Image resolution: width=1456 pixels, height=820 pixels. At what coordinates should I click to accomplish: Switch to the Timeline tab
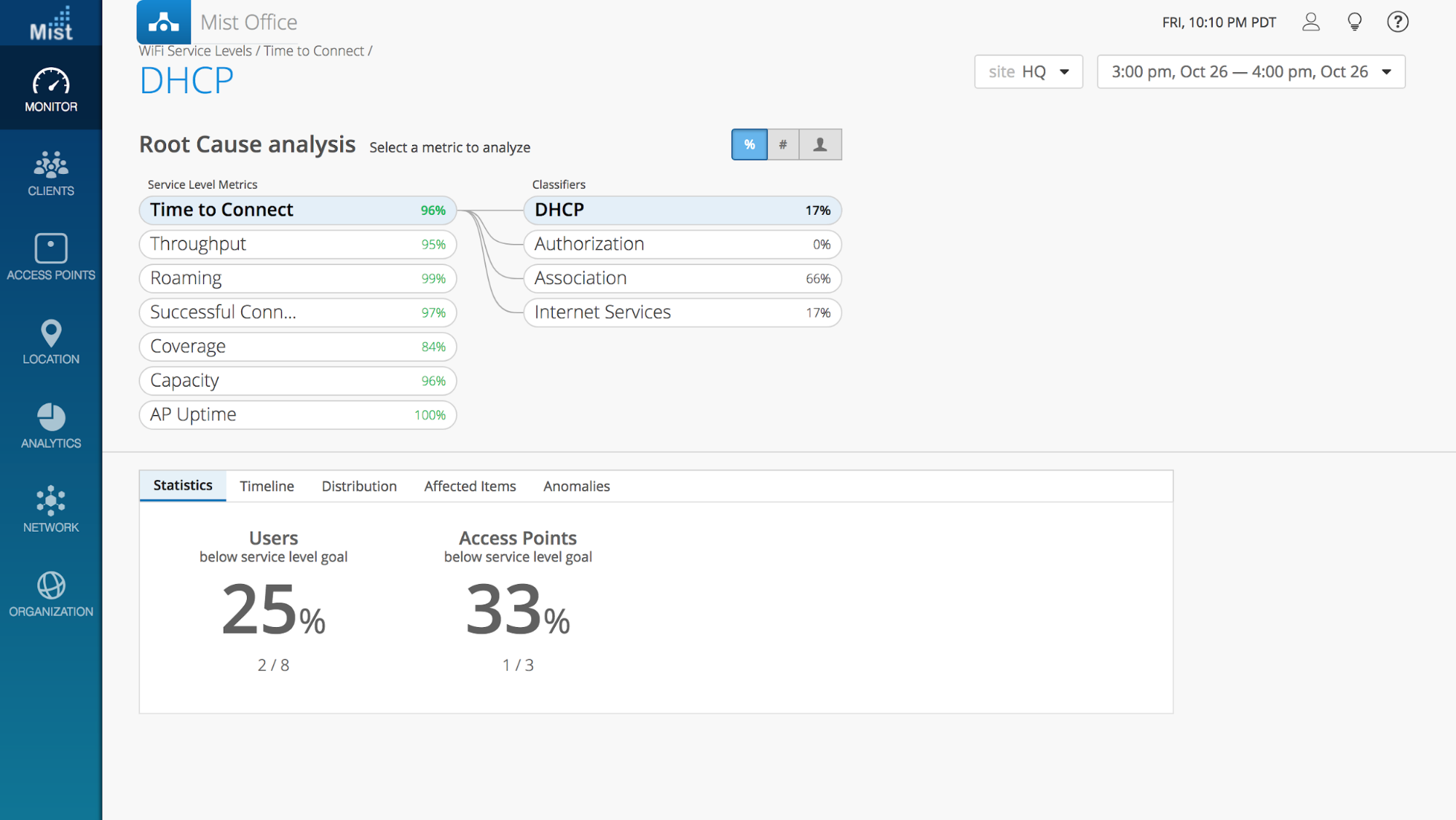click(x=267, y=486)
